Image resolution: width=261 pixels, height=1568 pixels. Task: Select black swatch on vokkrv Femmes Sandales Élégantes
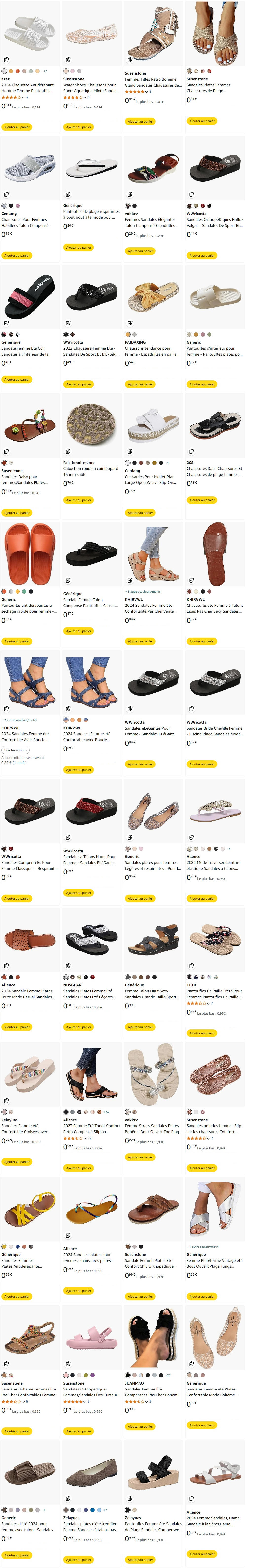(x=135, y=206)
